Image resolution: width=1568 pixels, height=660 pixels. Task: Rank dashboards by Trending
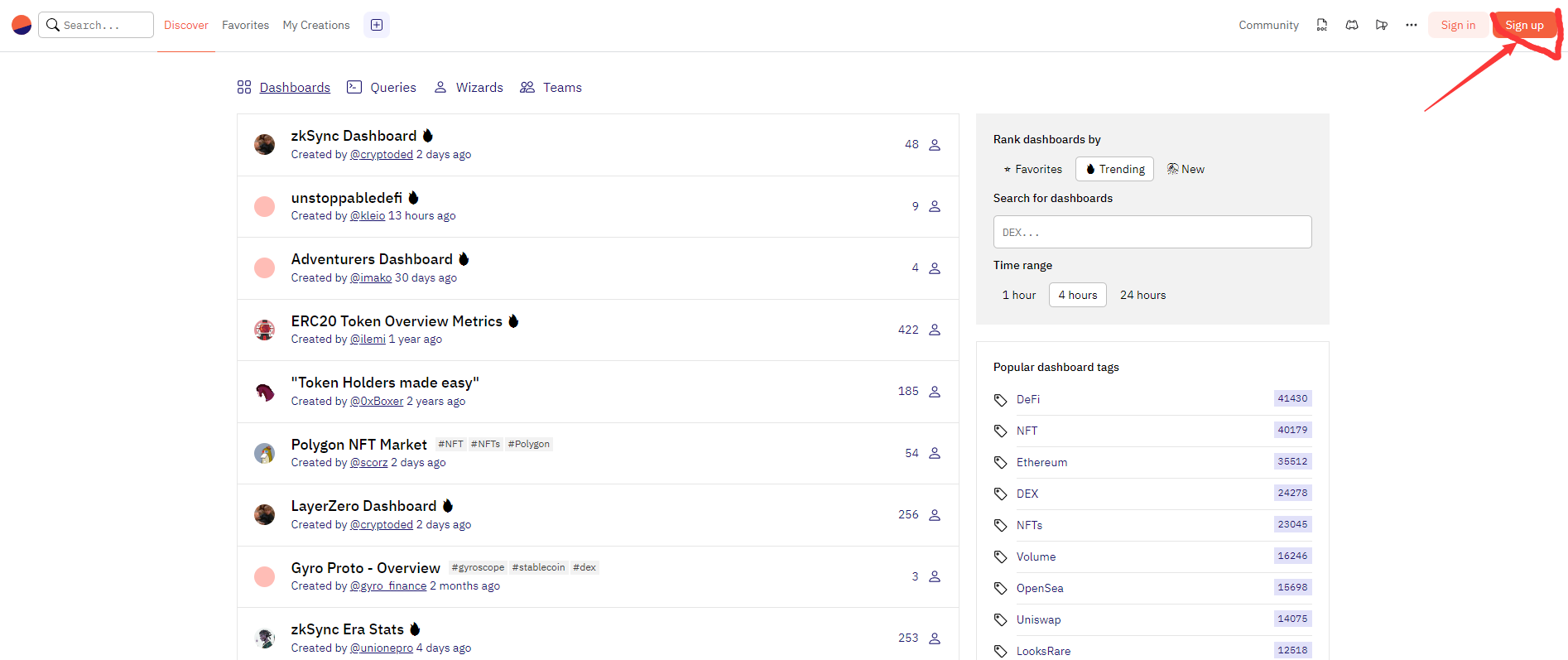[x=1114, y=169]
